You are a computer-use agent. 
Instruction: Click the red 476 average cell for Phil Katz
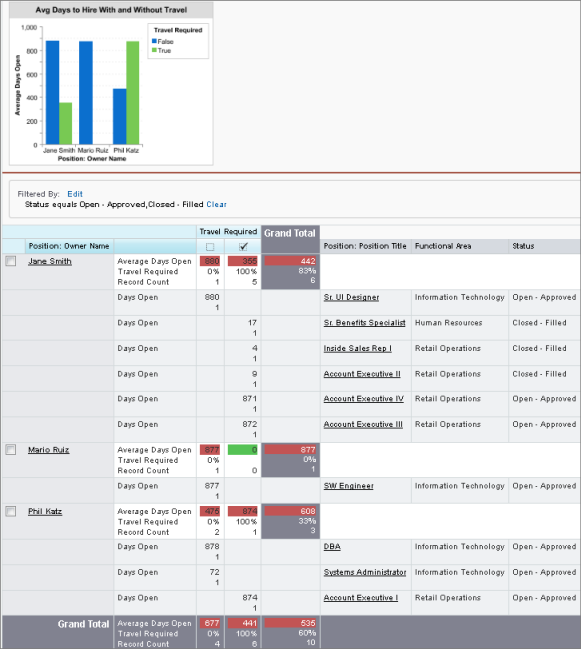click(210, 511)
